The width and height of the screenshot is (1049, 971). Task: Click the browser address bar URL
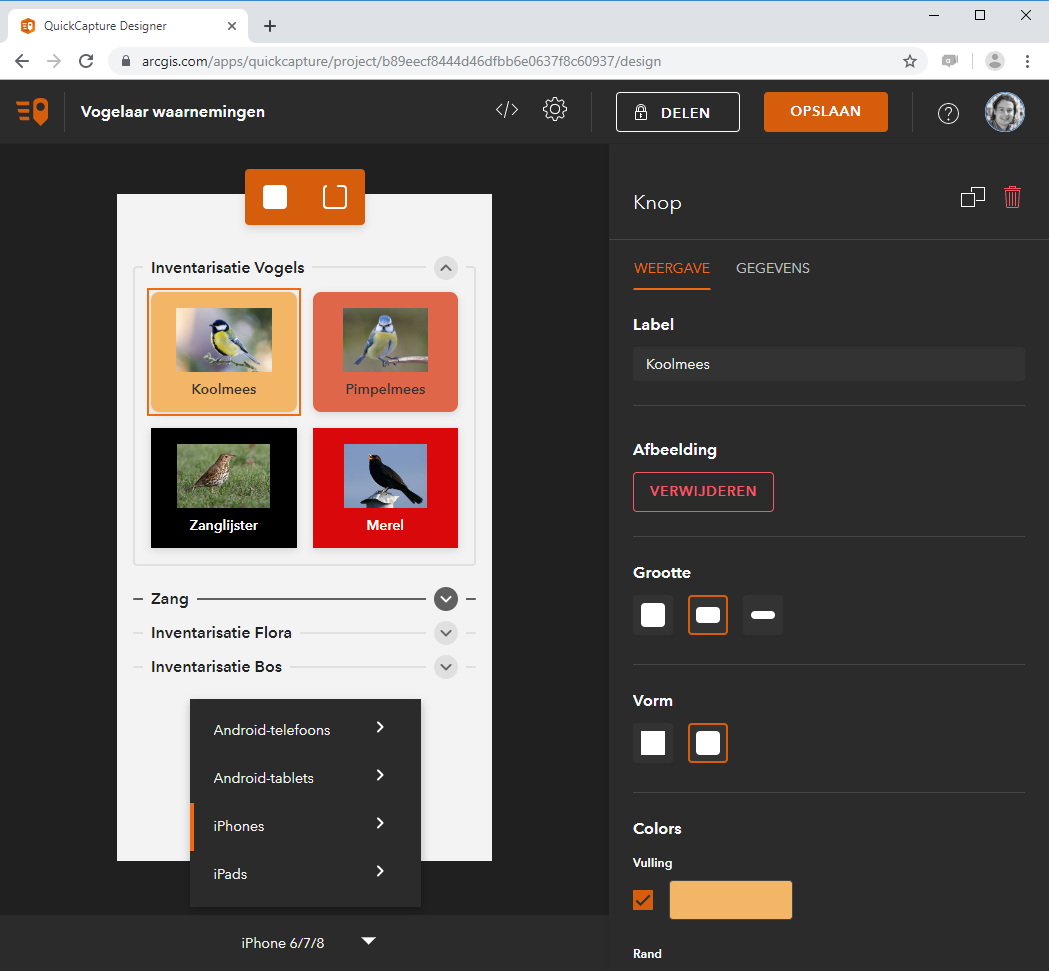(401, 62)
